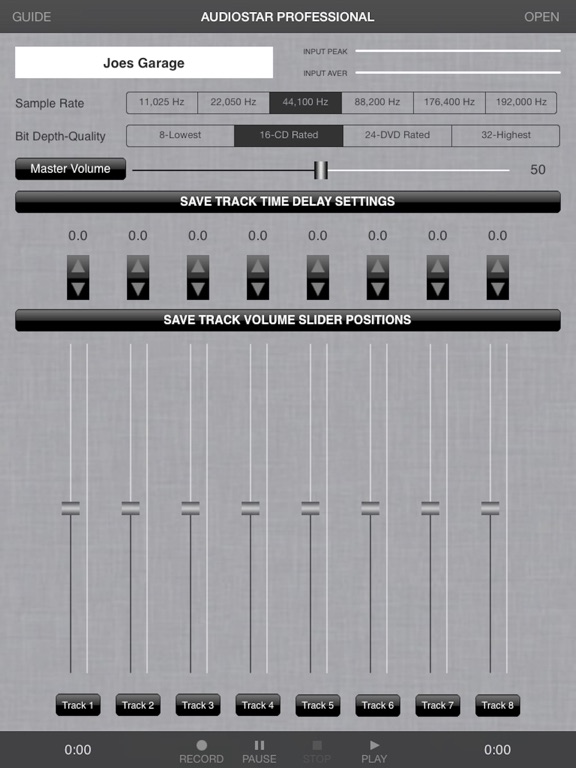Tap OPEN in the top bar
576x768 pixels.
(542, 17)
